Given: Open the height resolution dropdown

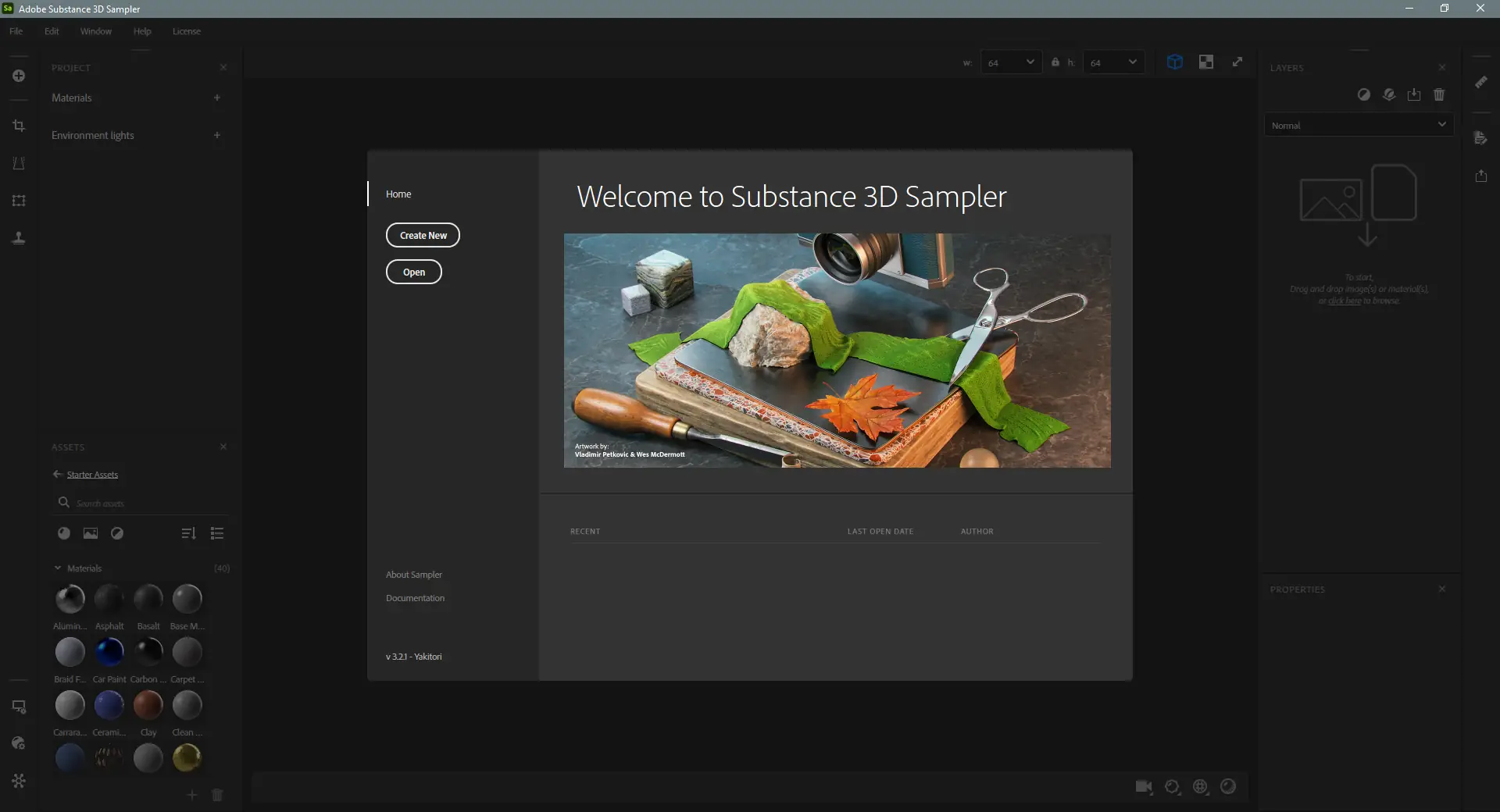Looking at the screenshot, I should [x=1113, y=62].
